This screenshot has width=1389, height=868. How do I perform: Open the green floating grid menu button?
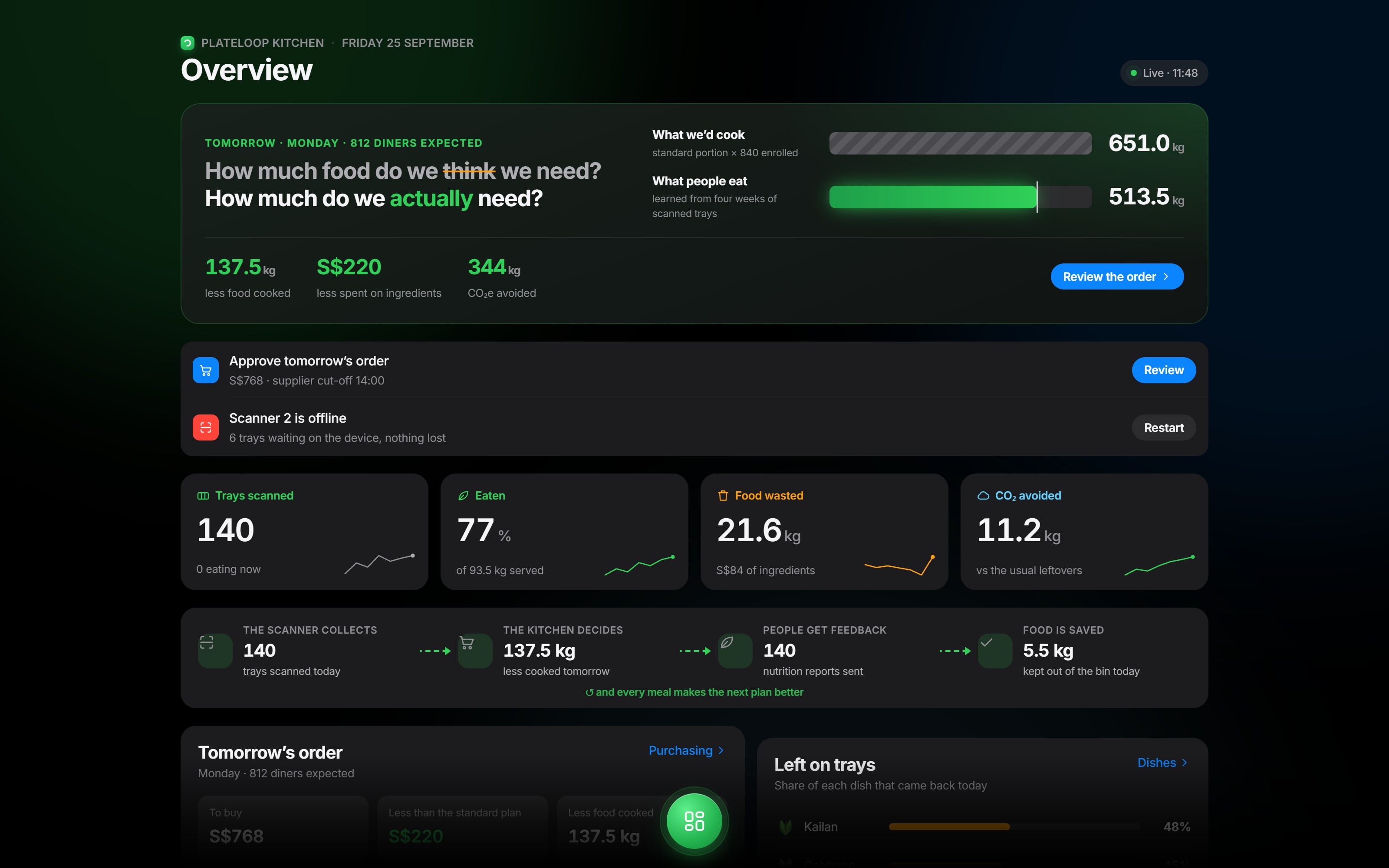[x=694, y=821]
